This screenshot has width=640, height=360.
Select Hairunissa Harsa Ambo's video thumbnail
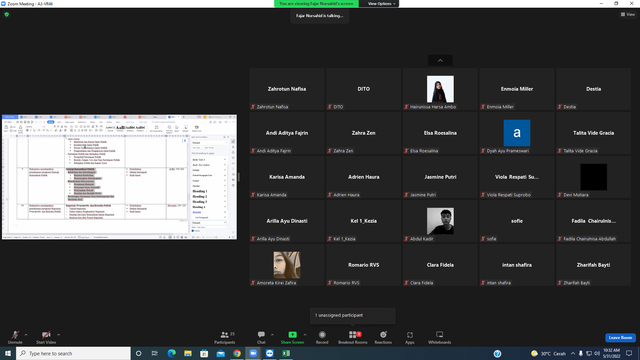point(440,89)
